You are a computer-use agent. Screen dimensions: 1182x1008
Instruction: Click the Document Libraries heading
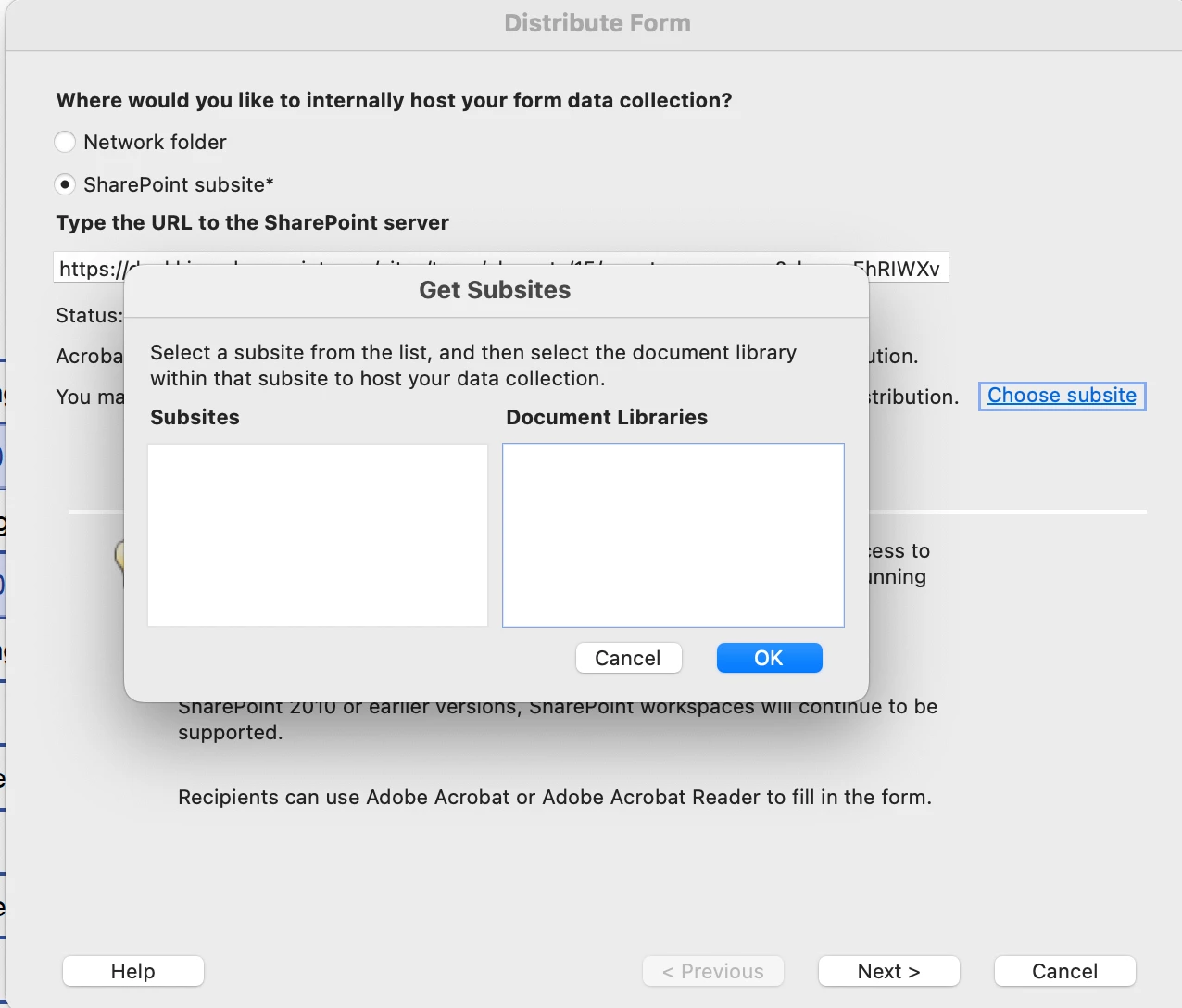607,417
